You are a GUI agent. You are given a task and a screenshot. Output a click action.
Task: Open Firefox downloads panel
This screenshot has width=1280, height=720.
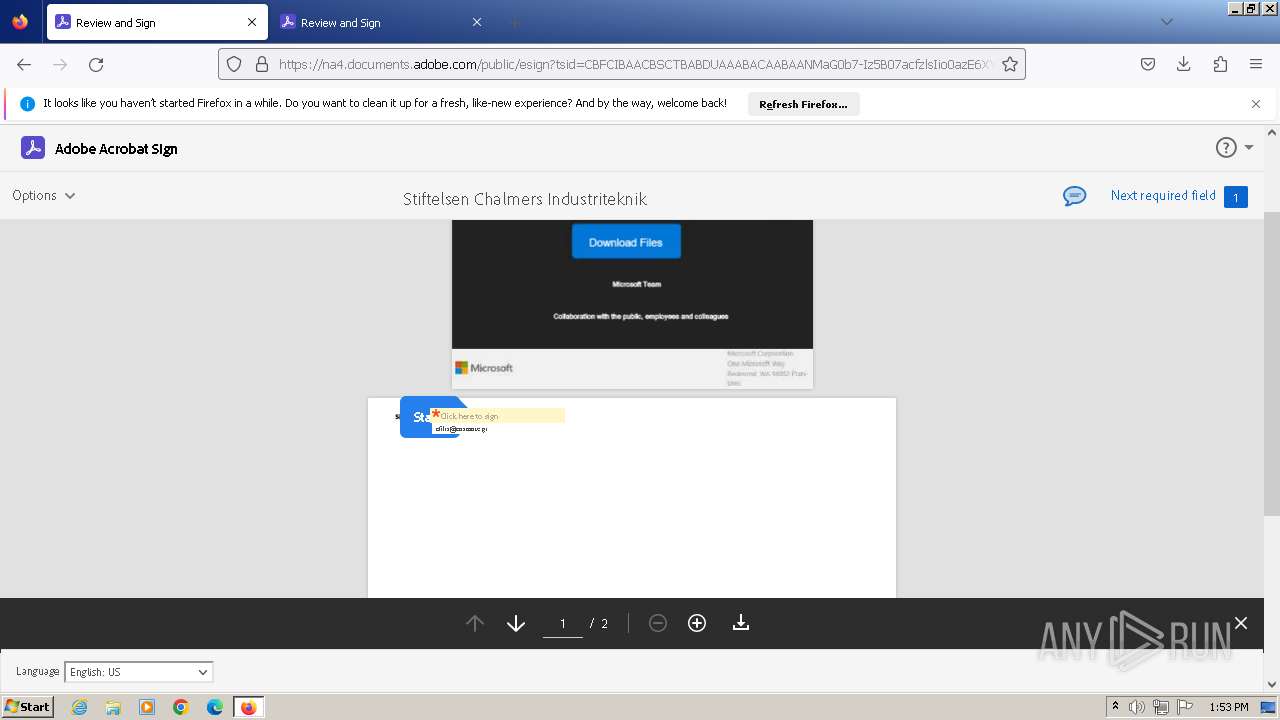[1184, 64]
